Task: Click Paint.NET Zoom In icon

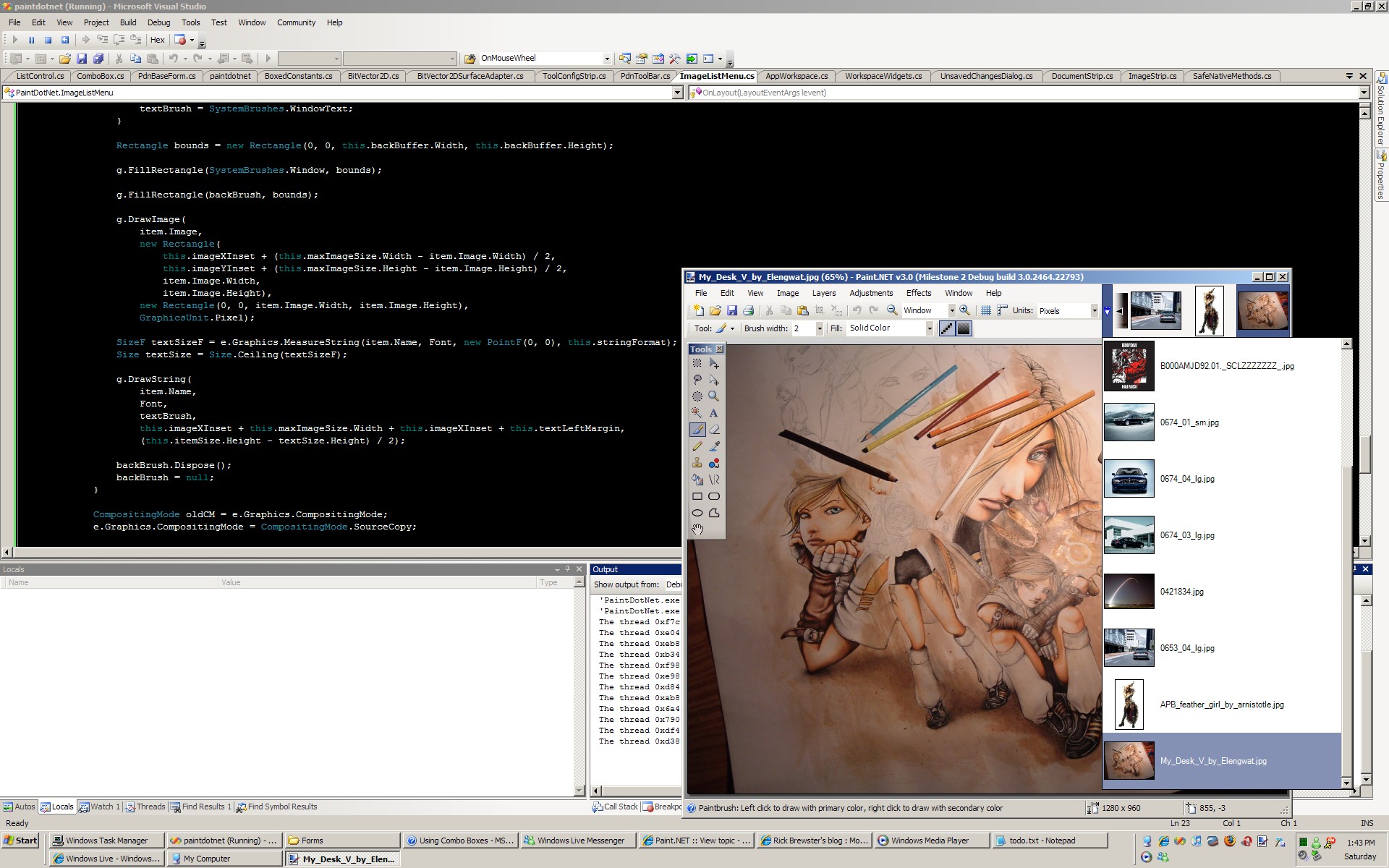Action: coord(965,310)
